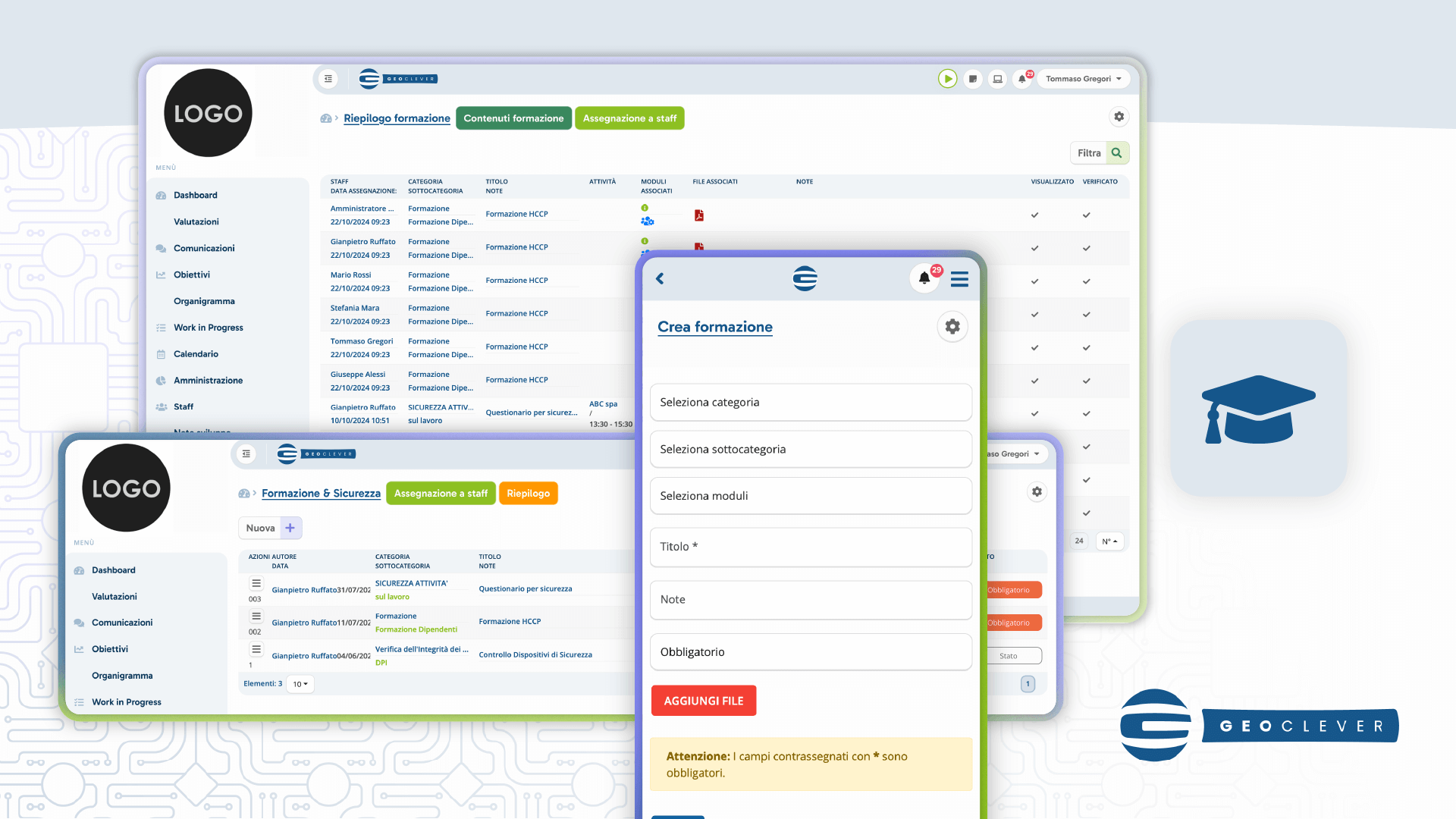The width and height of the screenshot is (1456, 819).
Task: Click Visualizzato checkmark in Mario Rossi row
Action: coord(1034,281)
